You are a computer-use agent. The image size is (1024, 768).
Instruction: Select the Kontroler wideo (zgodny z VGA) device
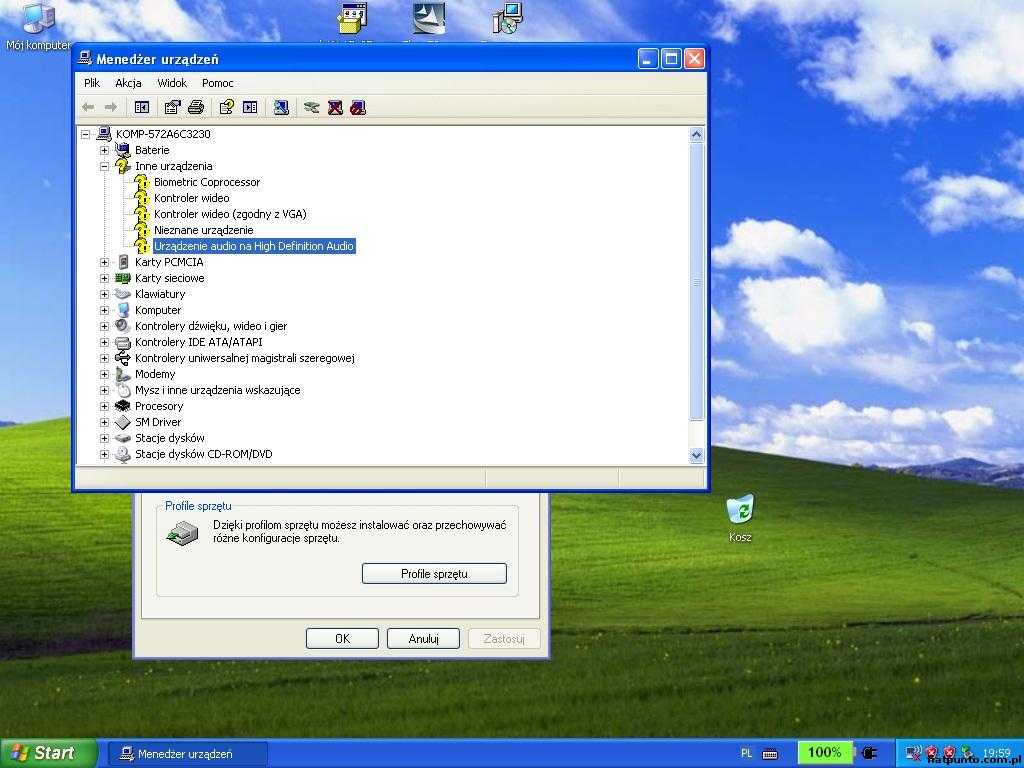tap(230, 214)
